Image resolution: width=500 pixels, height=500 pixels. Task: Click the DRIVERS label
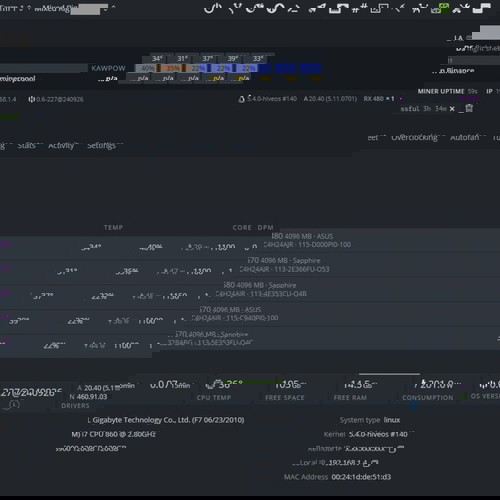coord(75,406)
